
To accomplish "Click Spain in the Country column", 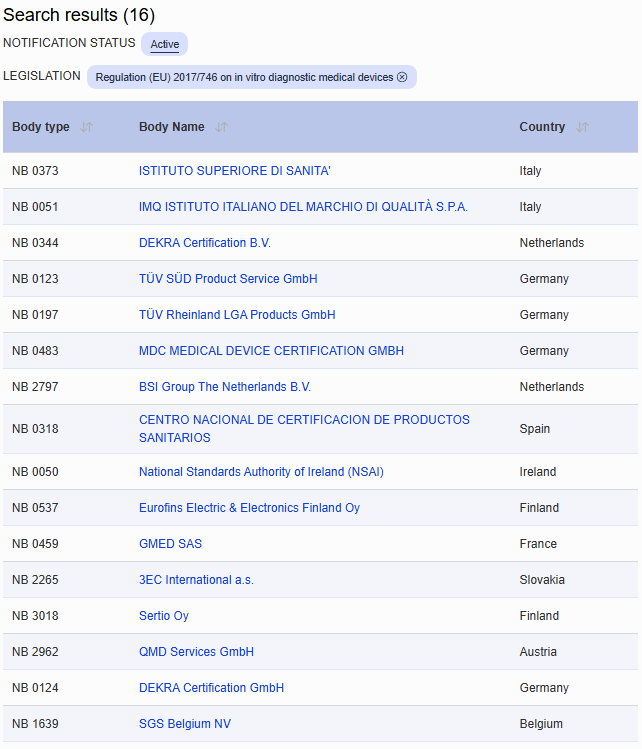I will click(x=535, y=429).
